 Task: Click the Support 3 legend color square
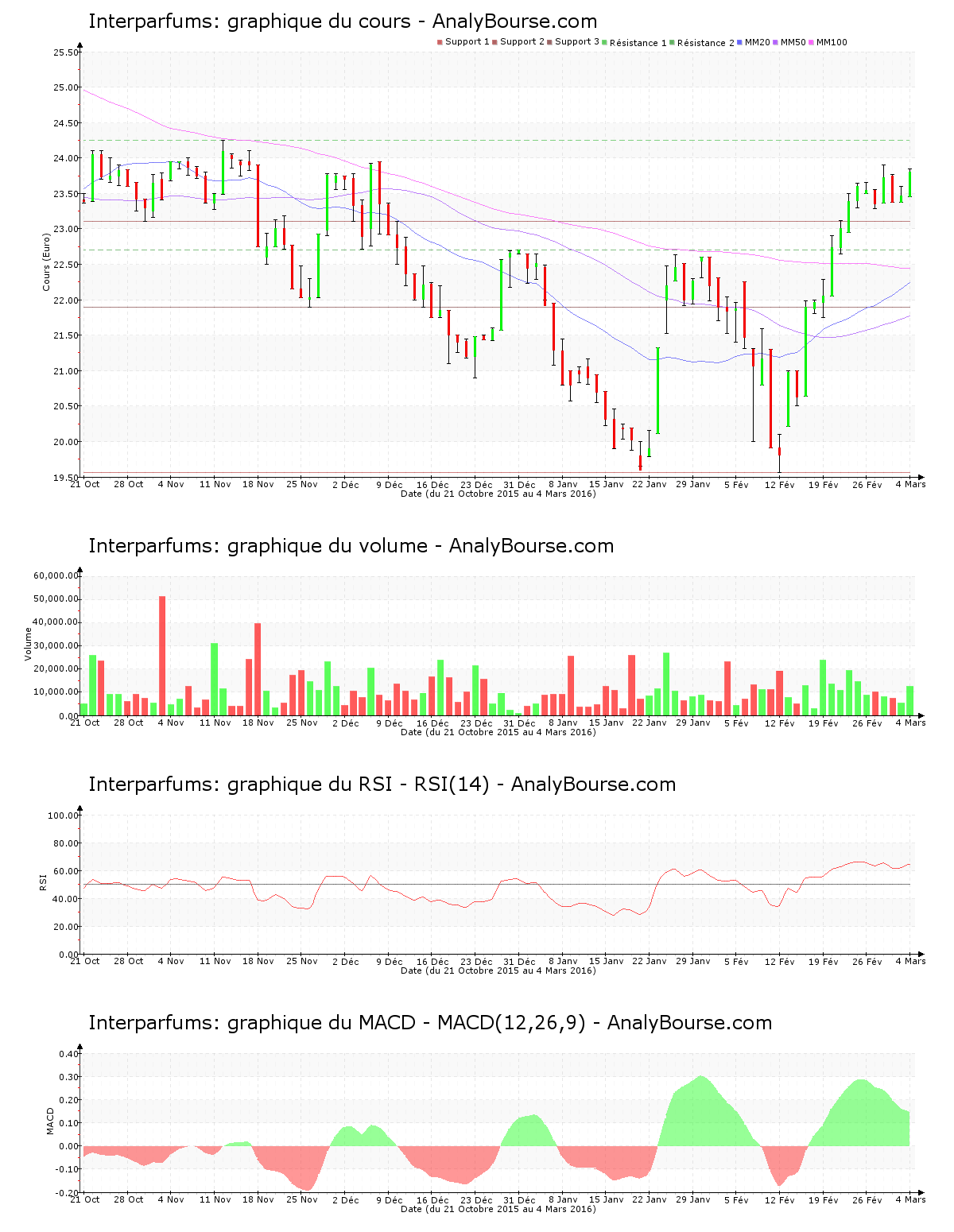(549, 42)
